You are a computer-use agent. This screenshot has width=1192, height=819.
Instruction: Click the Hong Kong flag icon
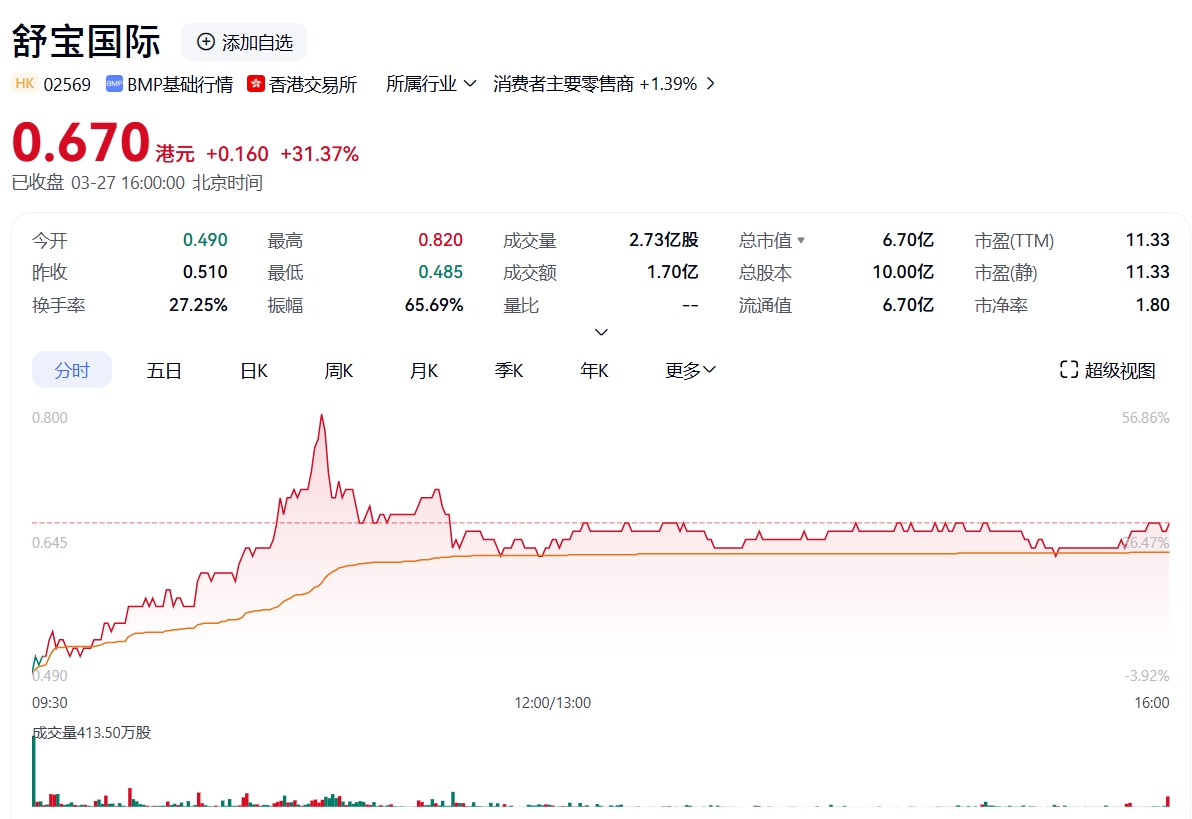coord(256,84)
